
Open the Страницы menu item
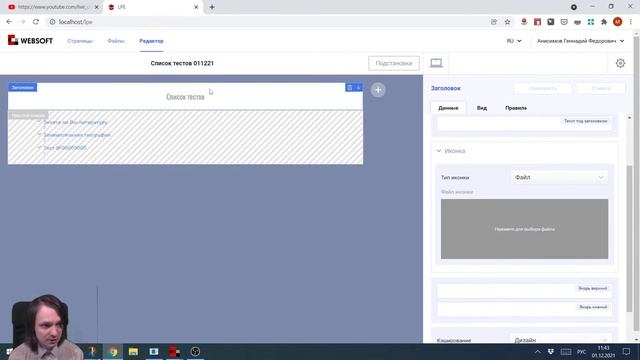coord(80,41)
